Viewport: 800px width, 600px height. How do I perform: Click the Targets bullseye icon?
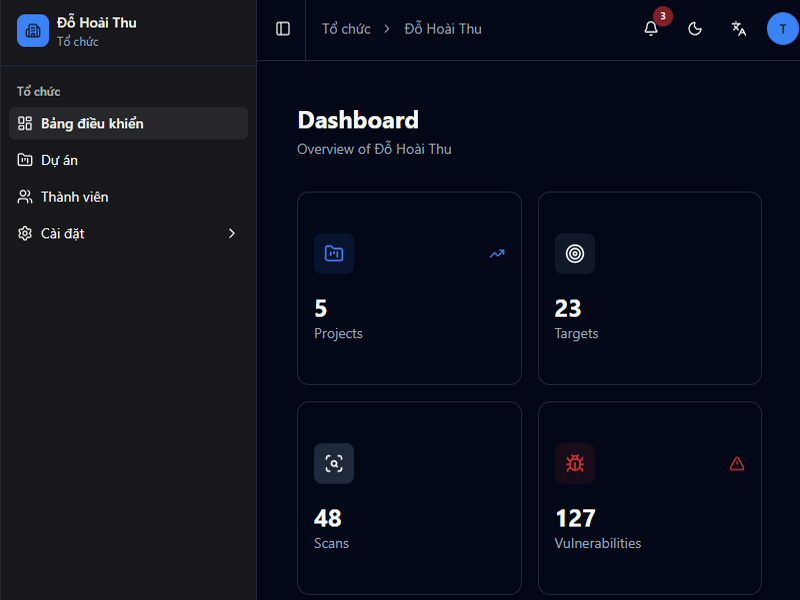pyautogui.click(x=575, y=254)
